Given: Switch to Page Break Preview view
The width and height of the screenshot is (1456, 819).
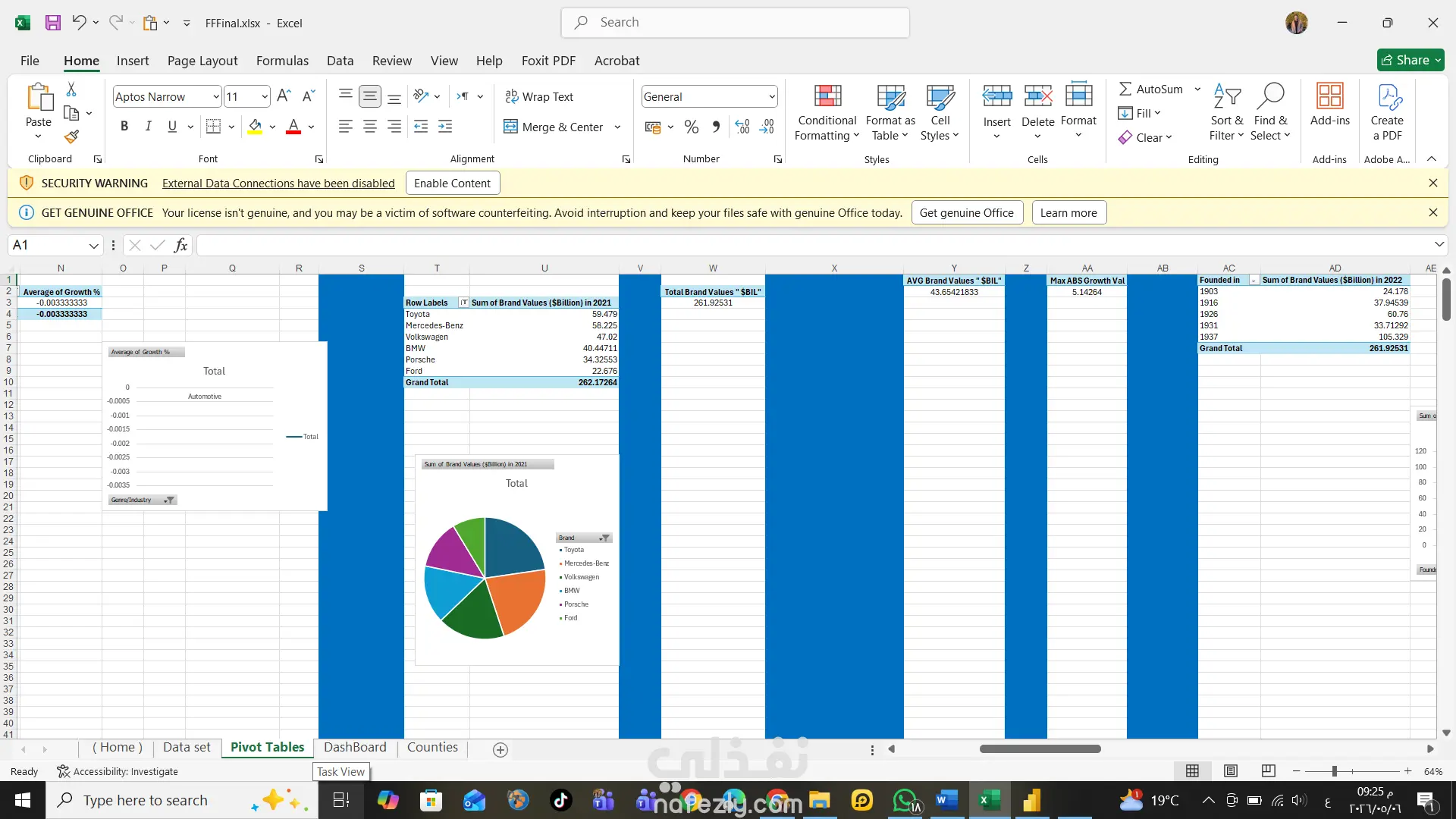Looking at the screenshot, I should pos(1269,771).
